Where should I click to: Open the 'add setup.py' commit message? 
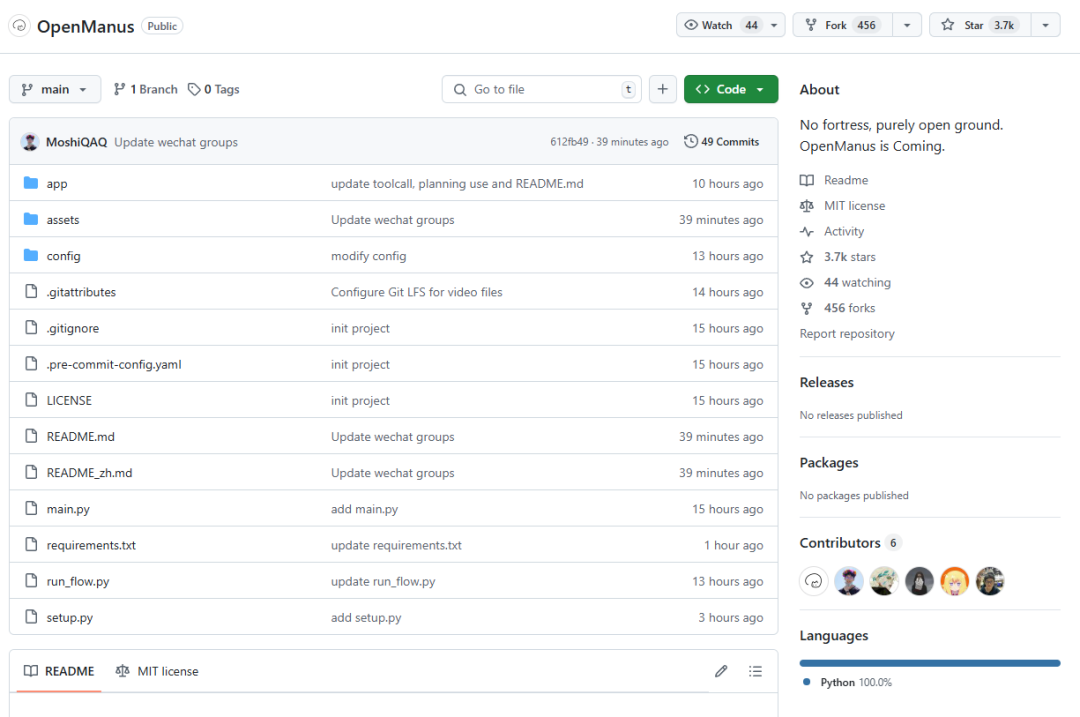(x=366, y=617)
